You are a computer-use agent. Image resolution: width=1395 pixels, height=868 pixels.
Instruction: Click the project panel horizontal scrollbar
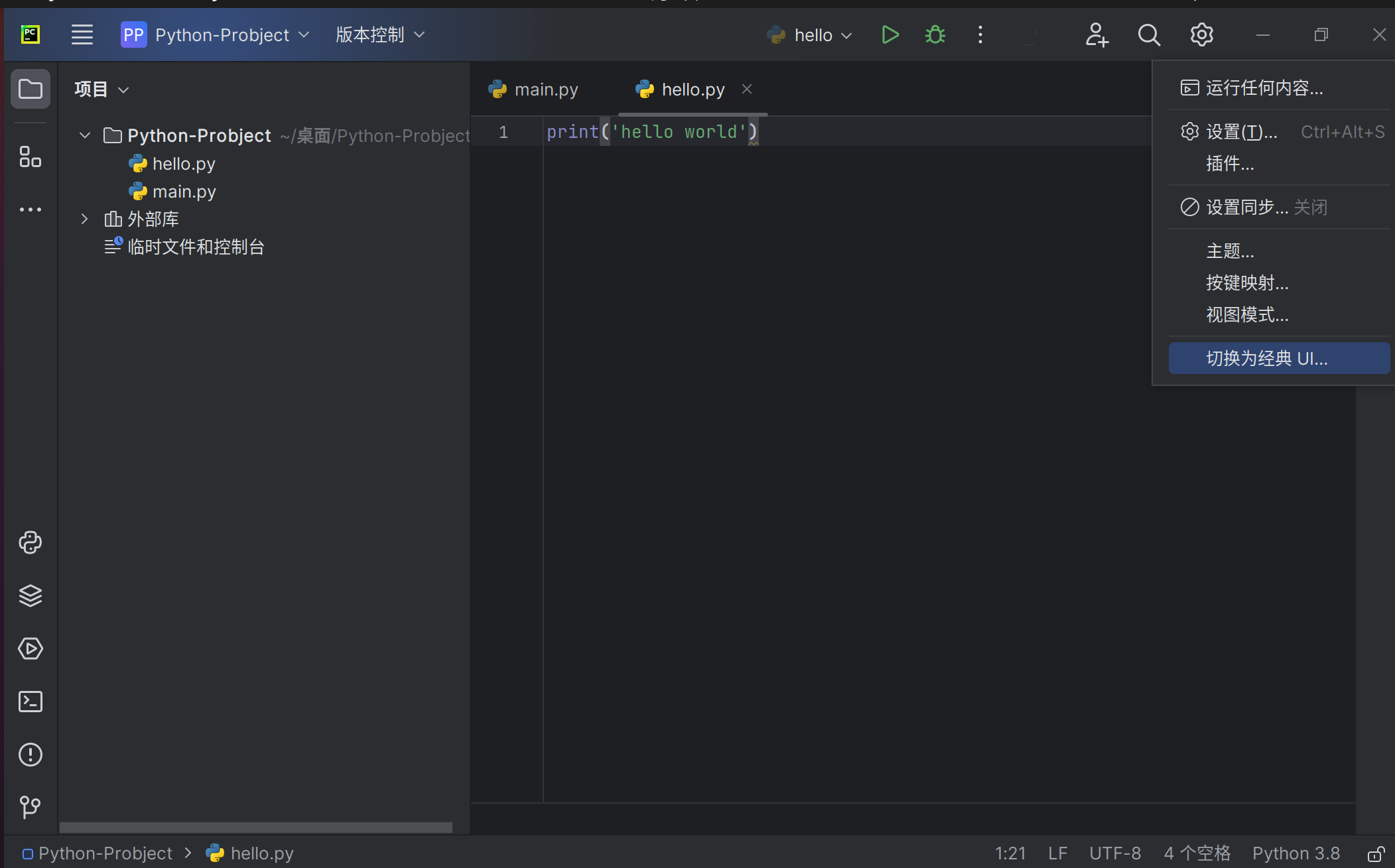click(x=256, y=827)
